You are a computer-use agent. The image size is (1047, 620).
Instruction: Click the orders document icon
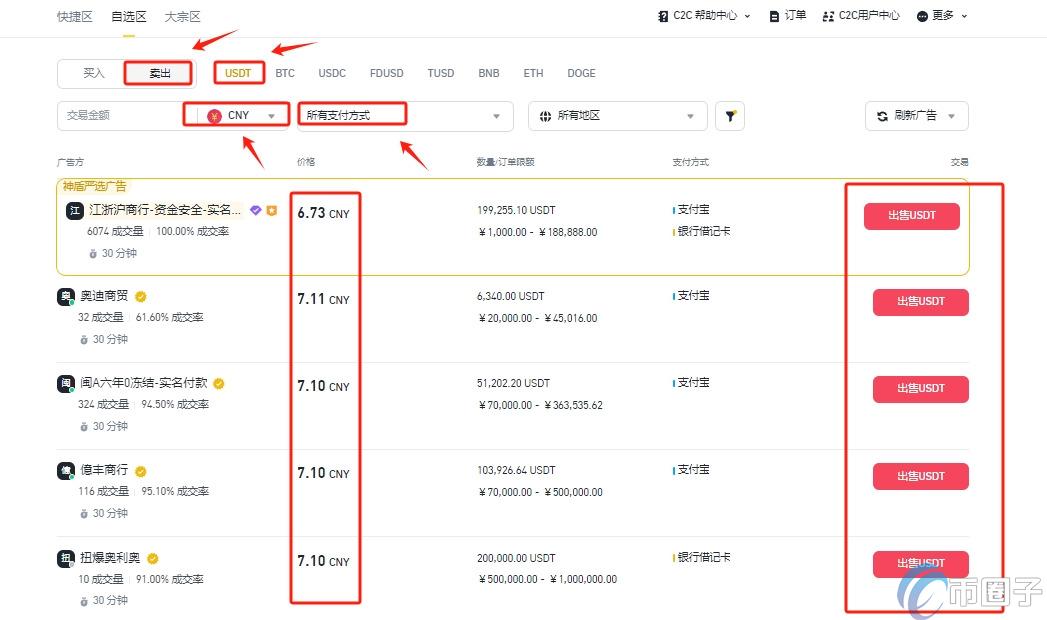[774, 16]
